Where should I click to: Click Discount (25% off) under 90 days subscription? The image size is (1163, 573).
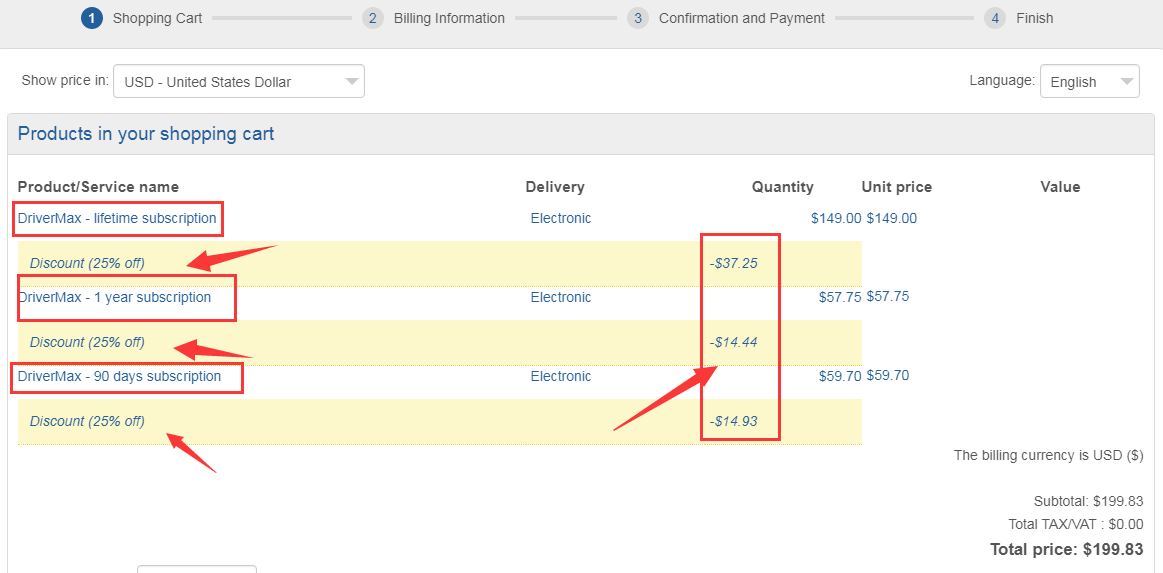pyautogui.click(x=87, y=421)
